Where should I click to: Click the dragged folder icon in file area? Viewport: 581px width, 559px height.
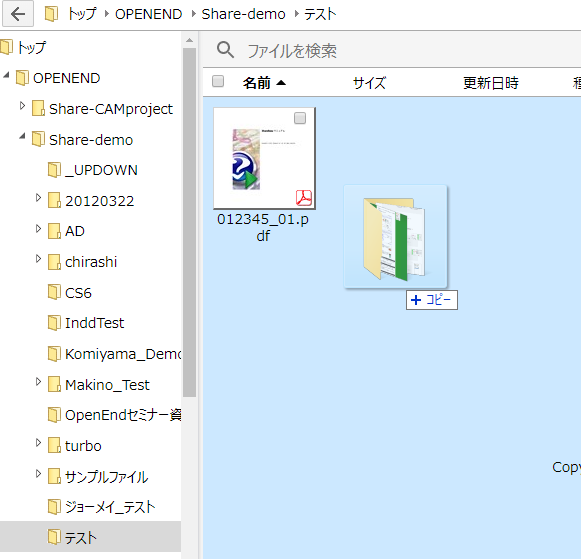coord(395,237)
